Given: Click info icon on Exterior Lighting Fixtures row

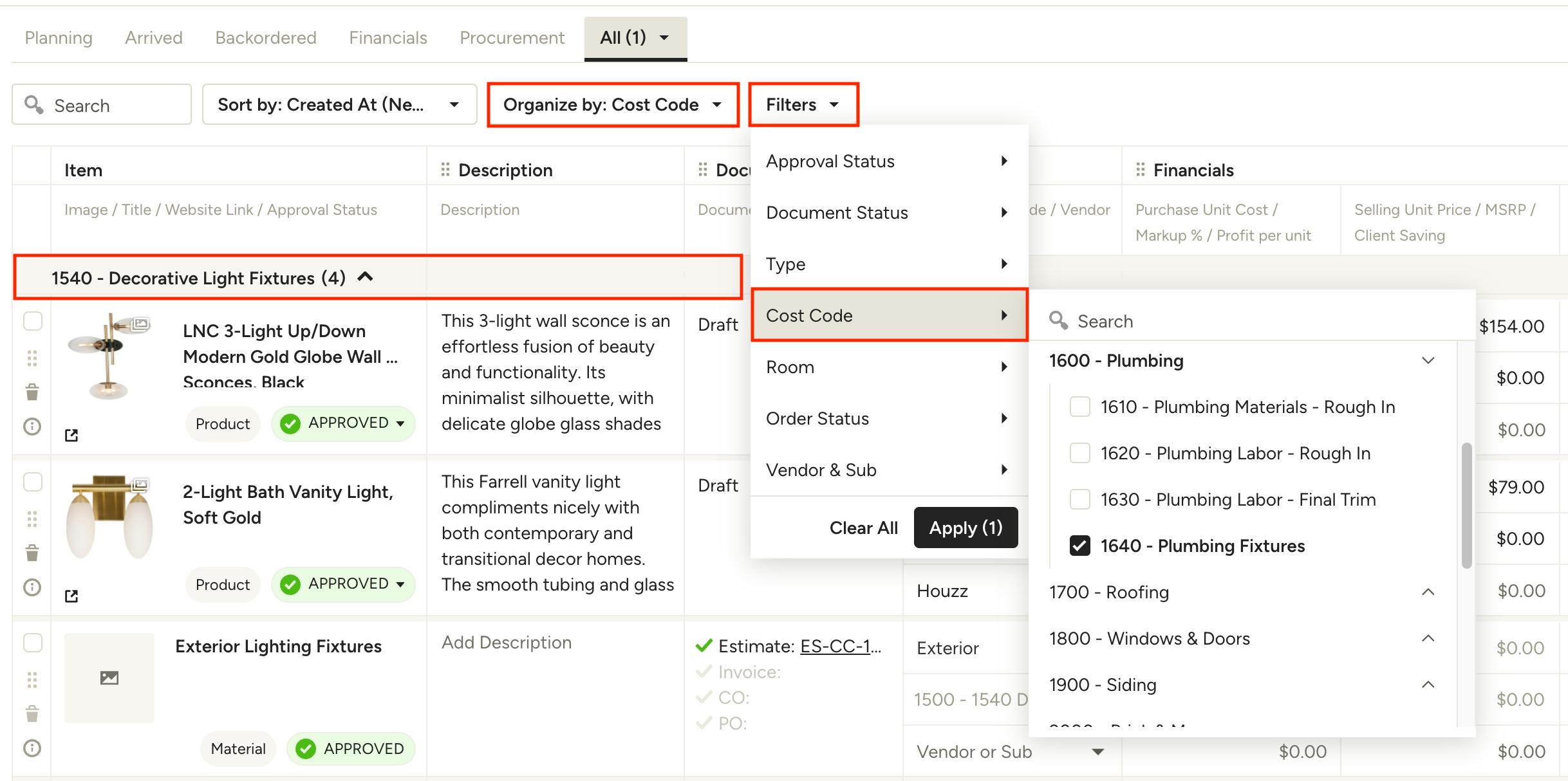Looking at the screenshot, I should point(32,748).
